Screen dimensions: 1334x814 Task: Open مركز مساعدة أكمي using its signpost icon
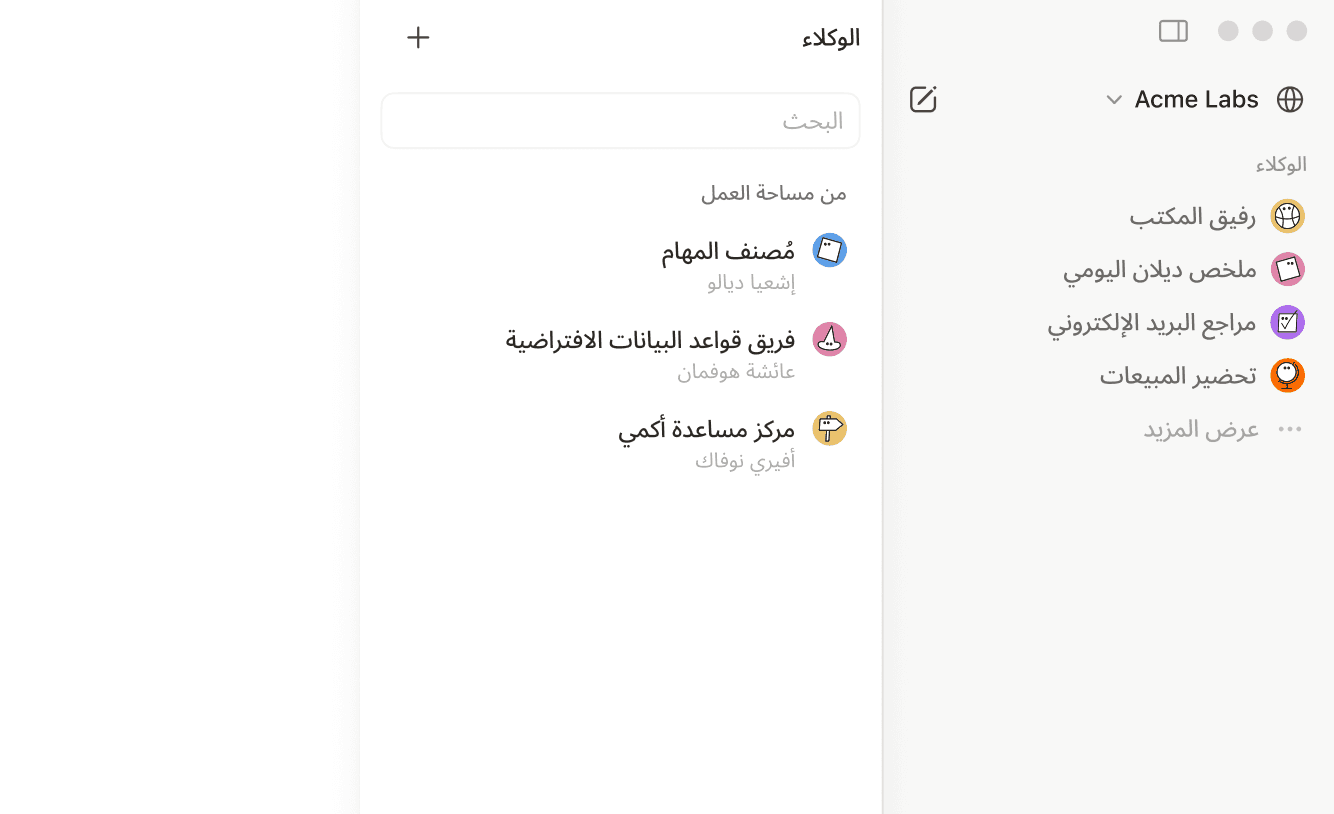(829, 428)
